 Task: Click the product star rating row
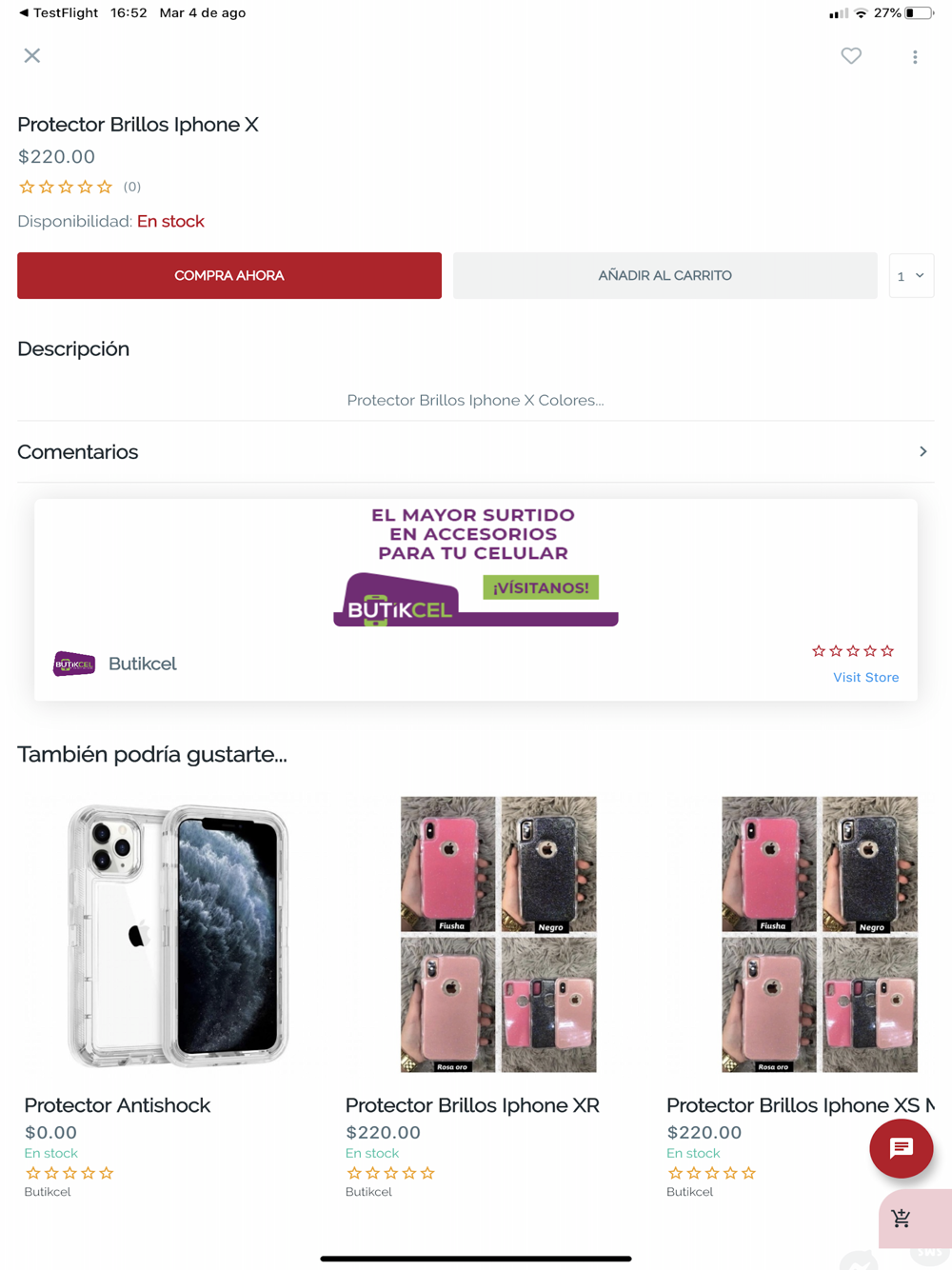(79, 187)
